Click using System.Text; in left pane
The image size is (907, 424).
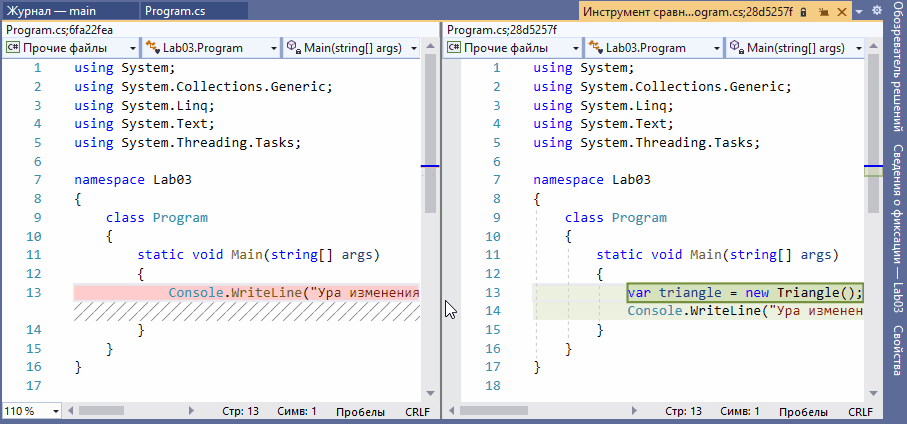point(145,124)
